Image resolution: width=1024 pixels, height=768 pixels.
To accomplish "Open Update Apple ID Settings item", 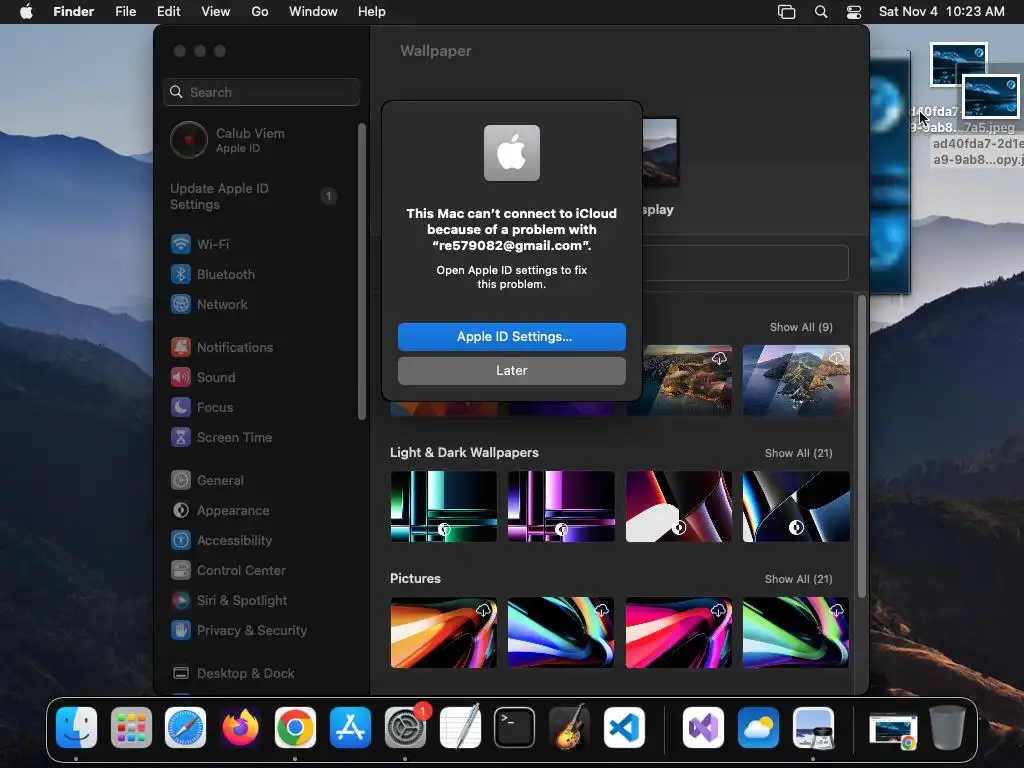I will click(255, 197).
